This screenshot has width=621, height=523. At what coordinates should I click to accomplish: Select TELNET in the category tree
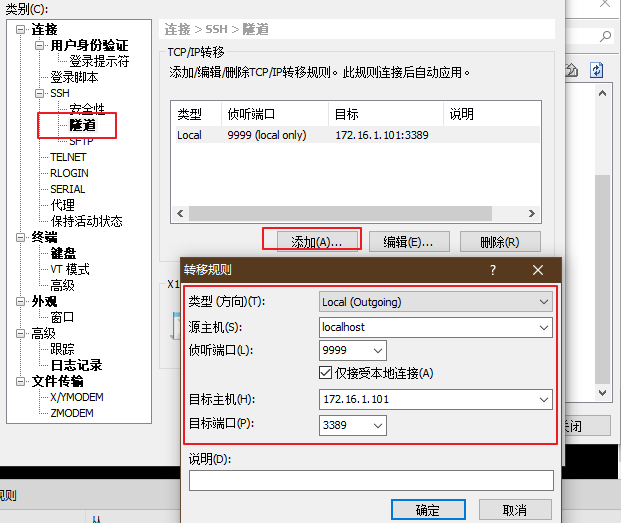pos(68,157)
